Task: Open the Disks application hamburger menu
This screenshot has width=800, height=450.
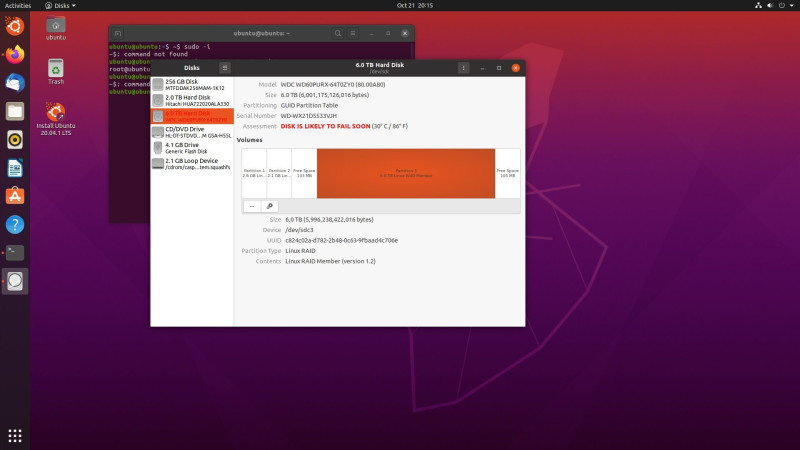Action: coord(224,68)
